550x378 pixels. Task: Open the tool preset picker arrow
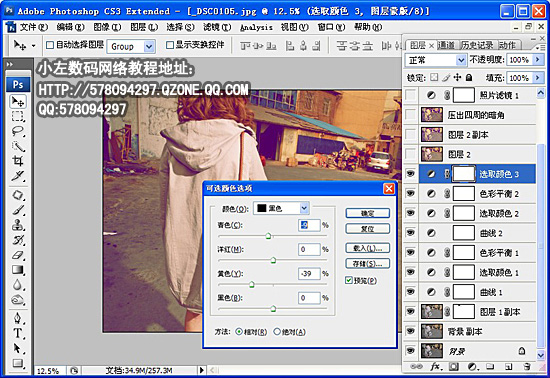pos(34,46)
